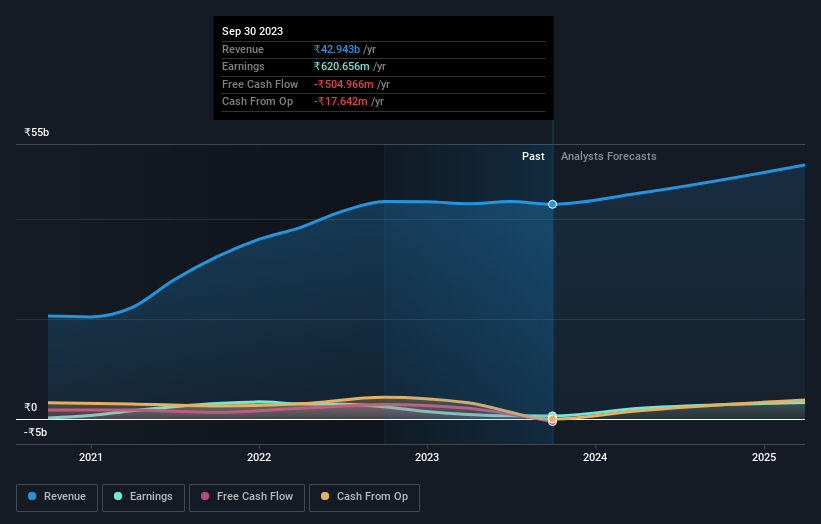This screenshot has height=524, width=821.
Task: Toggle the Revenue legend series
Action: 57,497
